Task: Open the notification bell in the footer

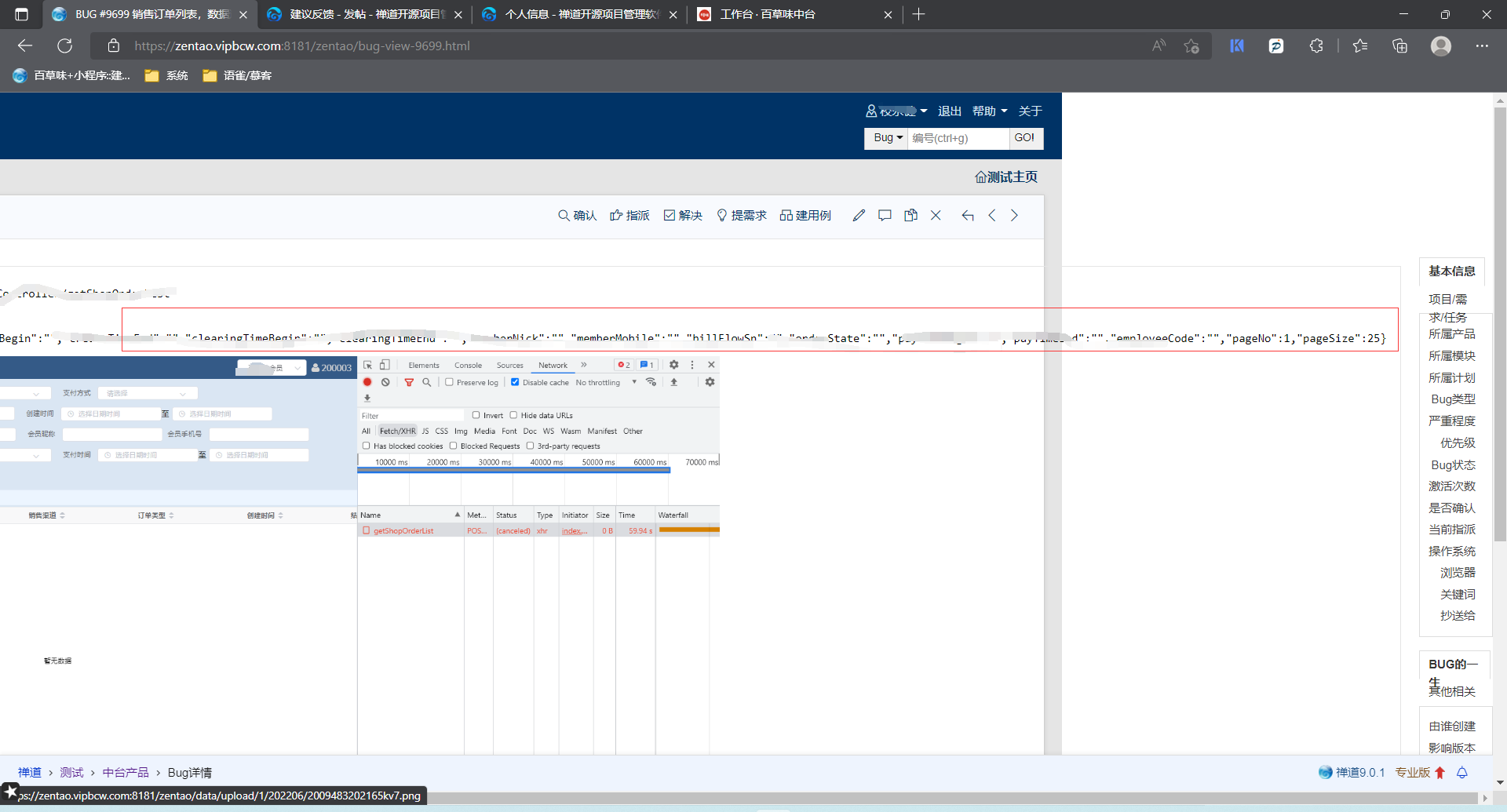Action: tap(1461, 773)
